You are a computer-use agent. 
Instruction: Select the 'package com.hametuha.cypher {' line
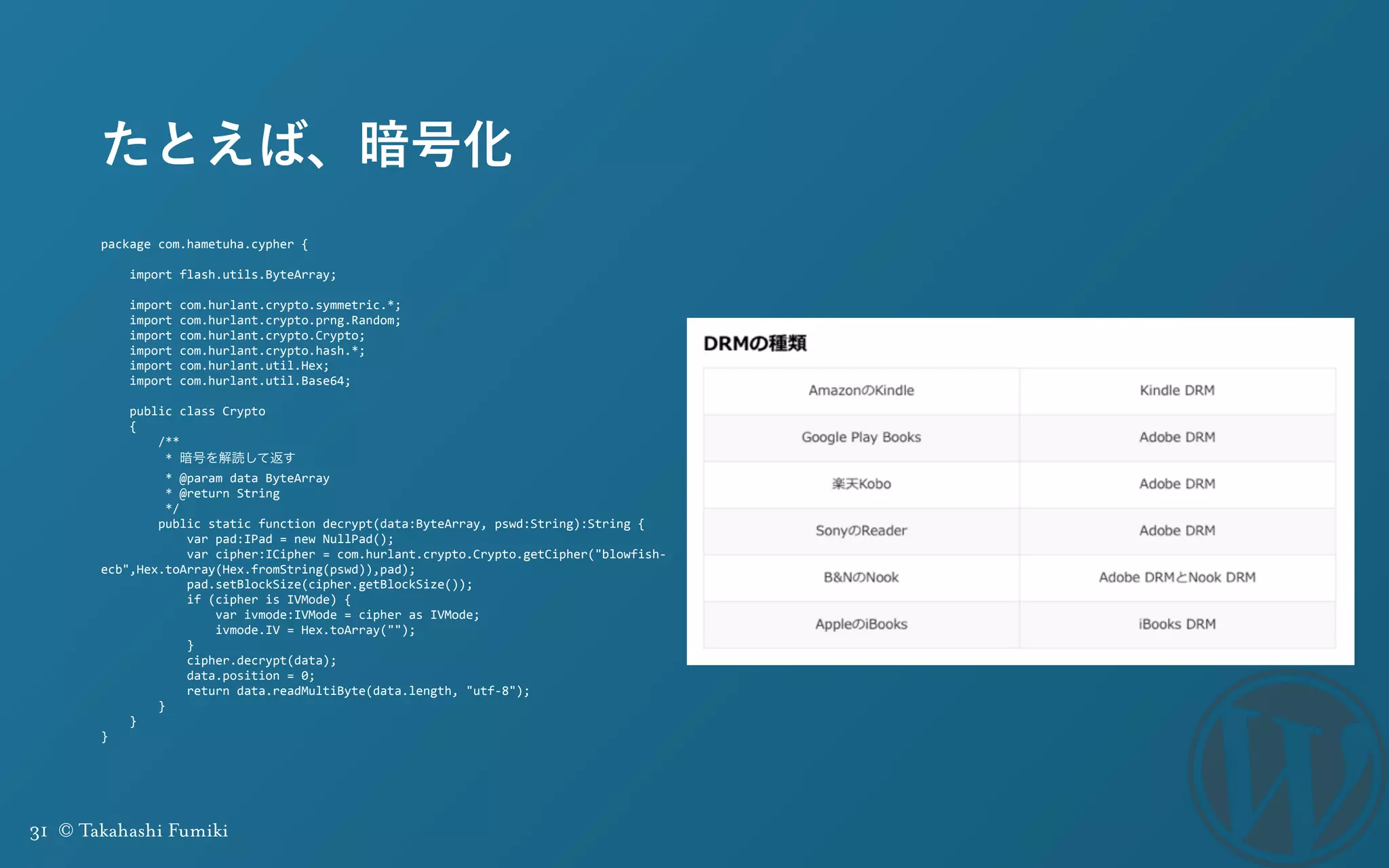pyautogui.click(x=204, y=244)
